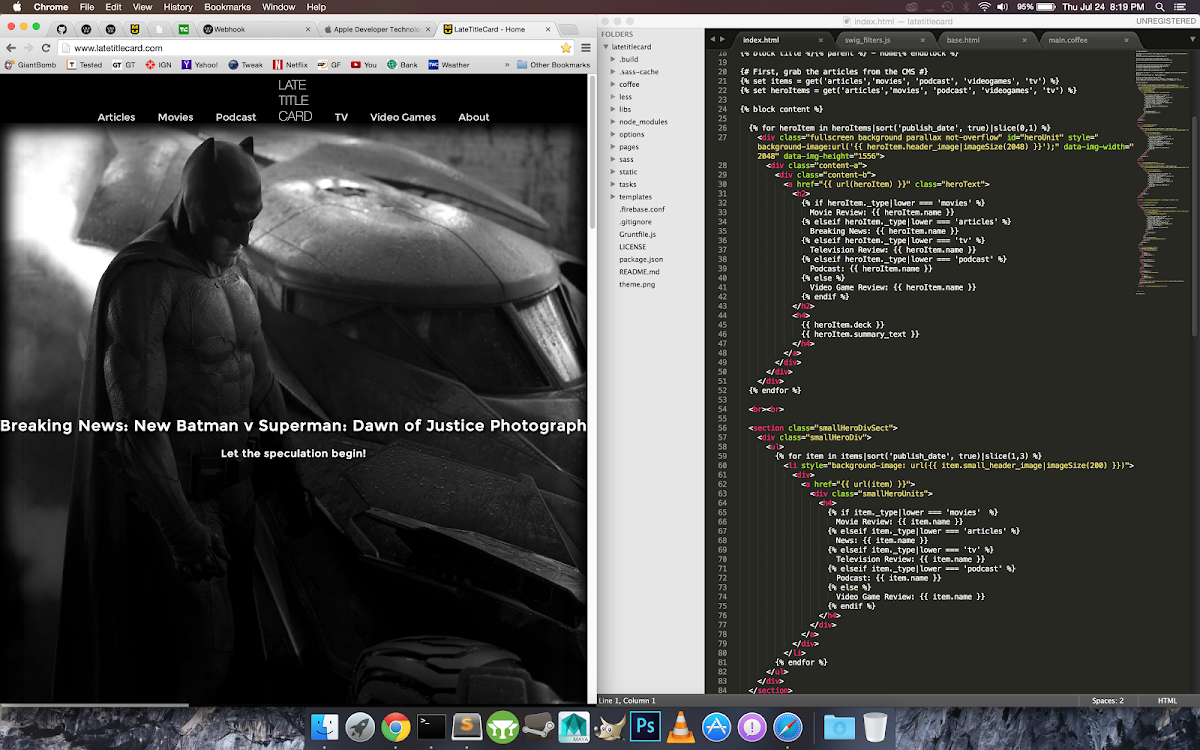Open the GitHub pinned tab
Screen dimensions: 1200x750
62,29
